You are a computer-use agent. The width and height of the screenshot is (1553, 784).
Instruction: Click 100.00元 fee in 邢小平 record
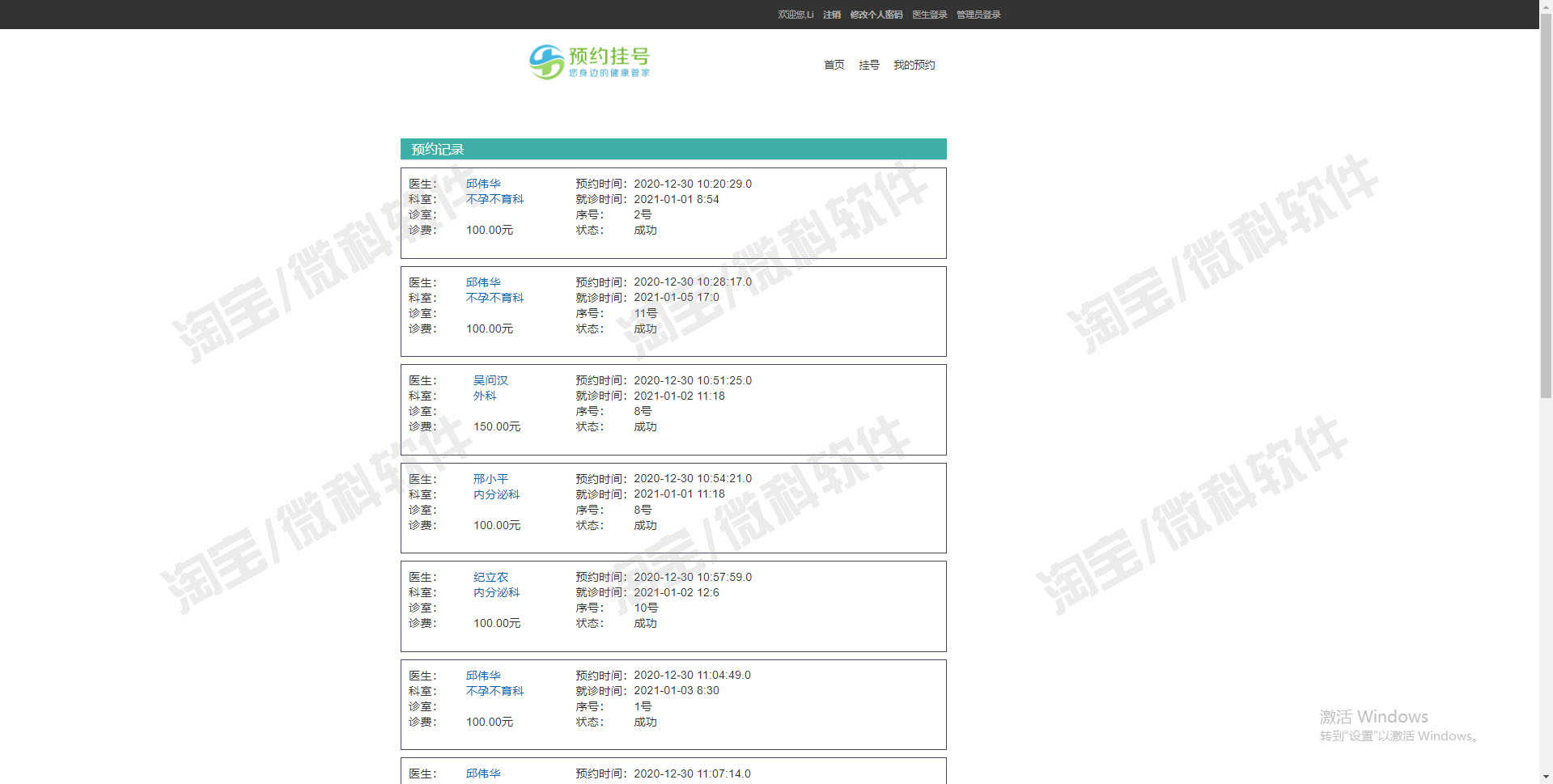click(497, 525)
